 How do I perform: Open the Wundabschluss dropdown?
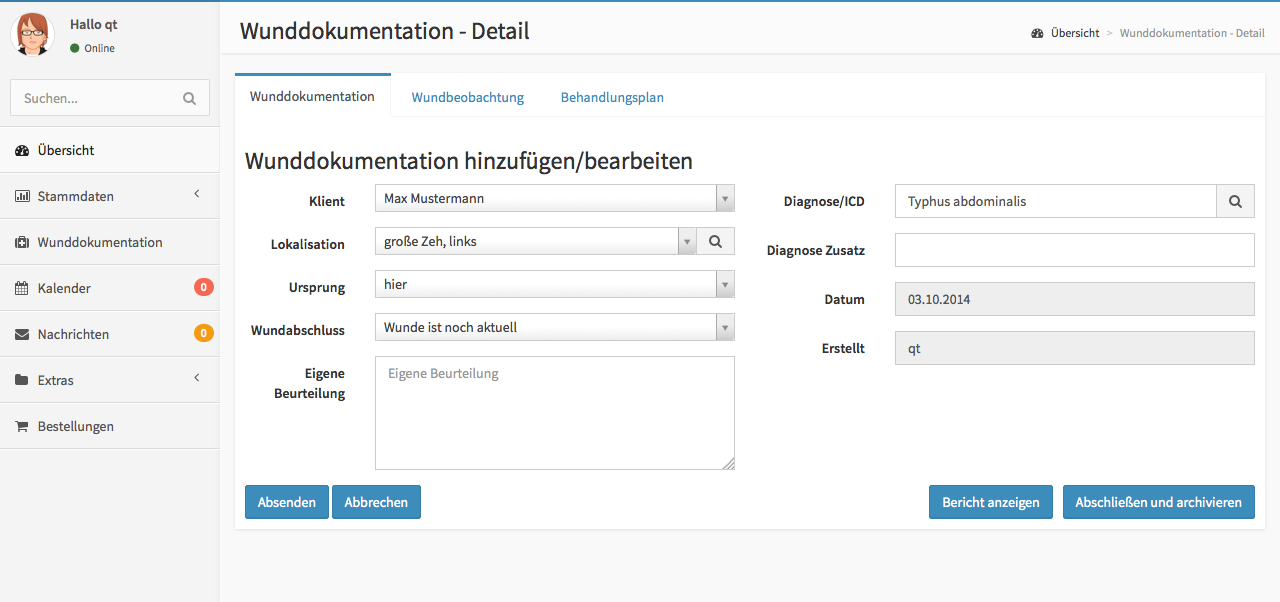point(555,327)
